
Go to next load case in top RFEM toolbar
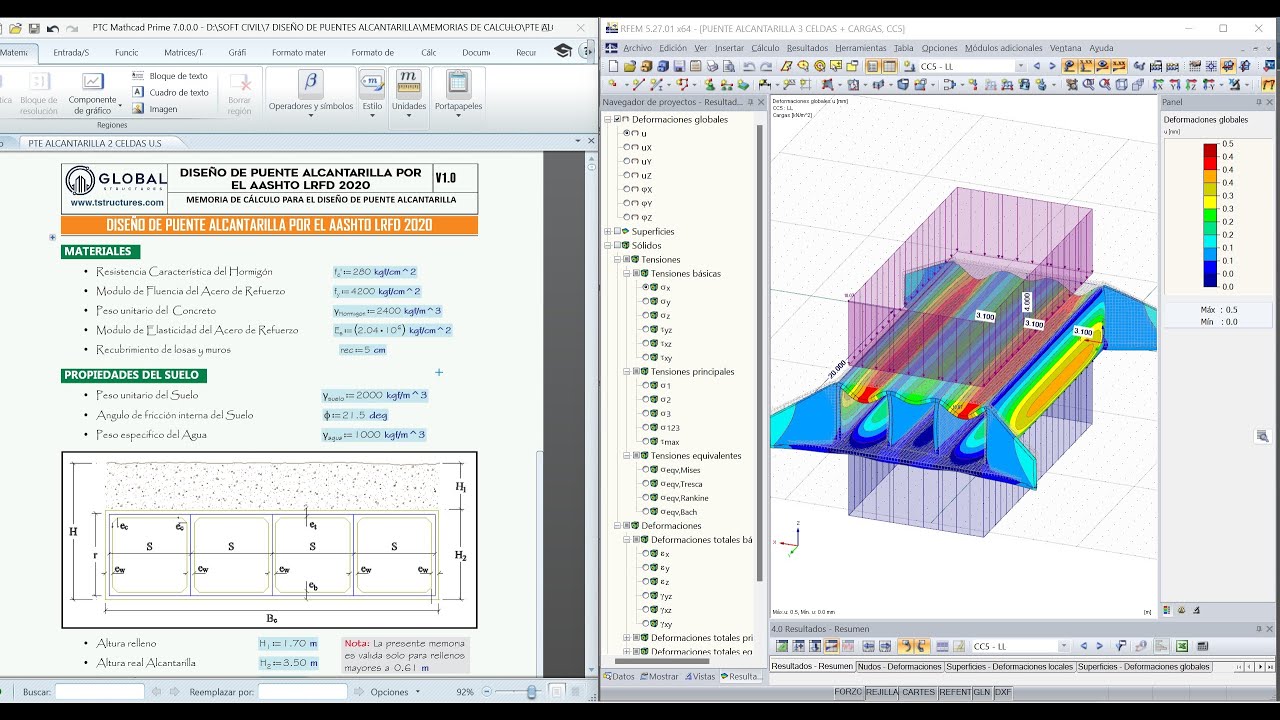1052,66
